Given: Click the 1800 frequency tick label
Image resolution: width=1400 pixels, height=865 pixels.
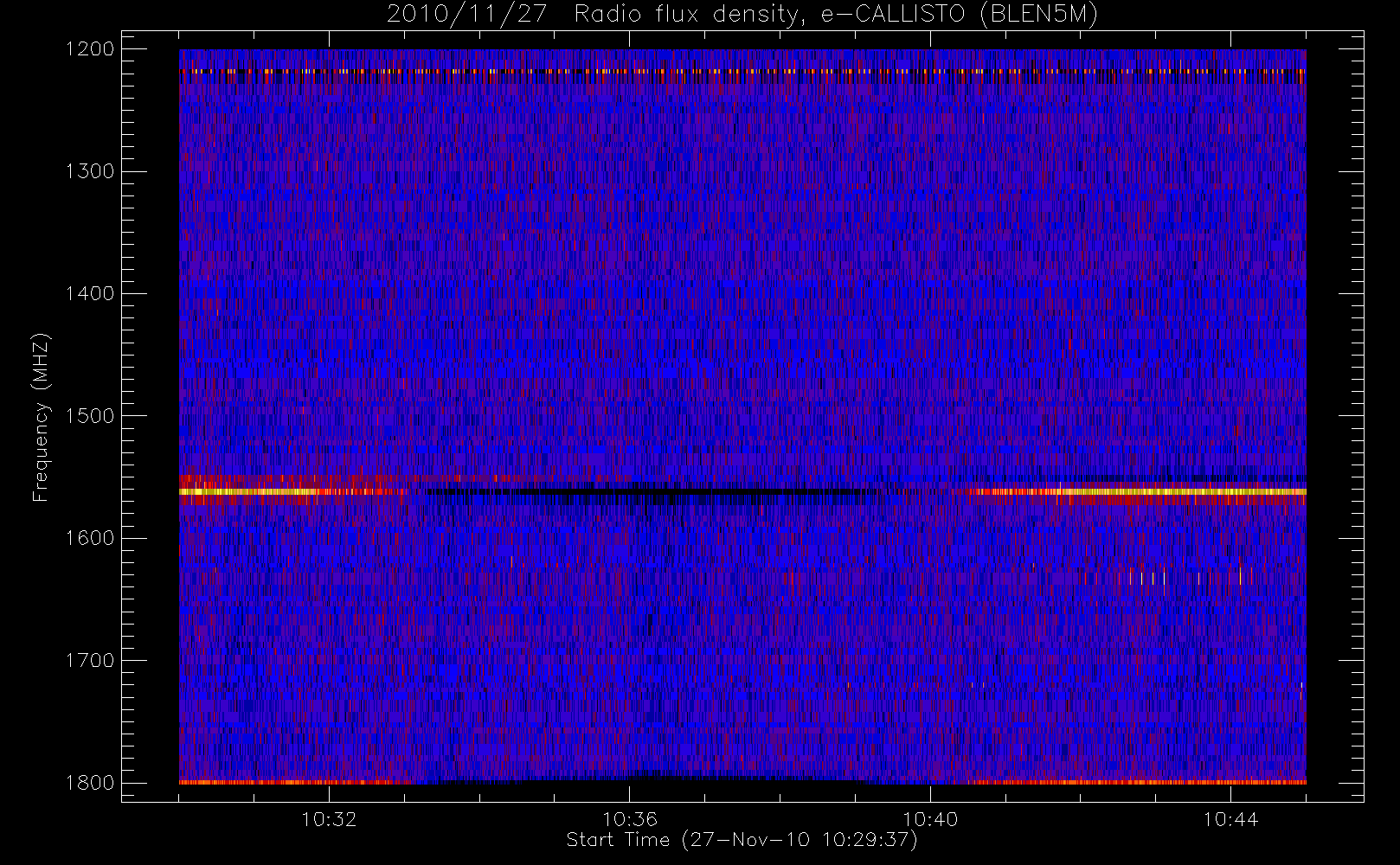Looking at the screenshot, I should click(90, 783).
